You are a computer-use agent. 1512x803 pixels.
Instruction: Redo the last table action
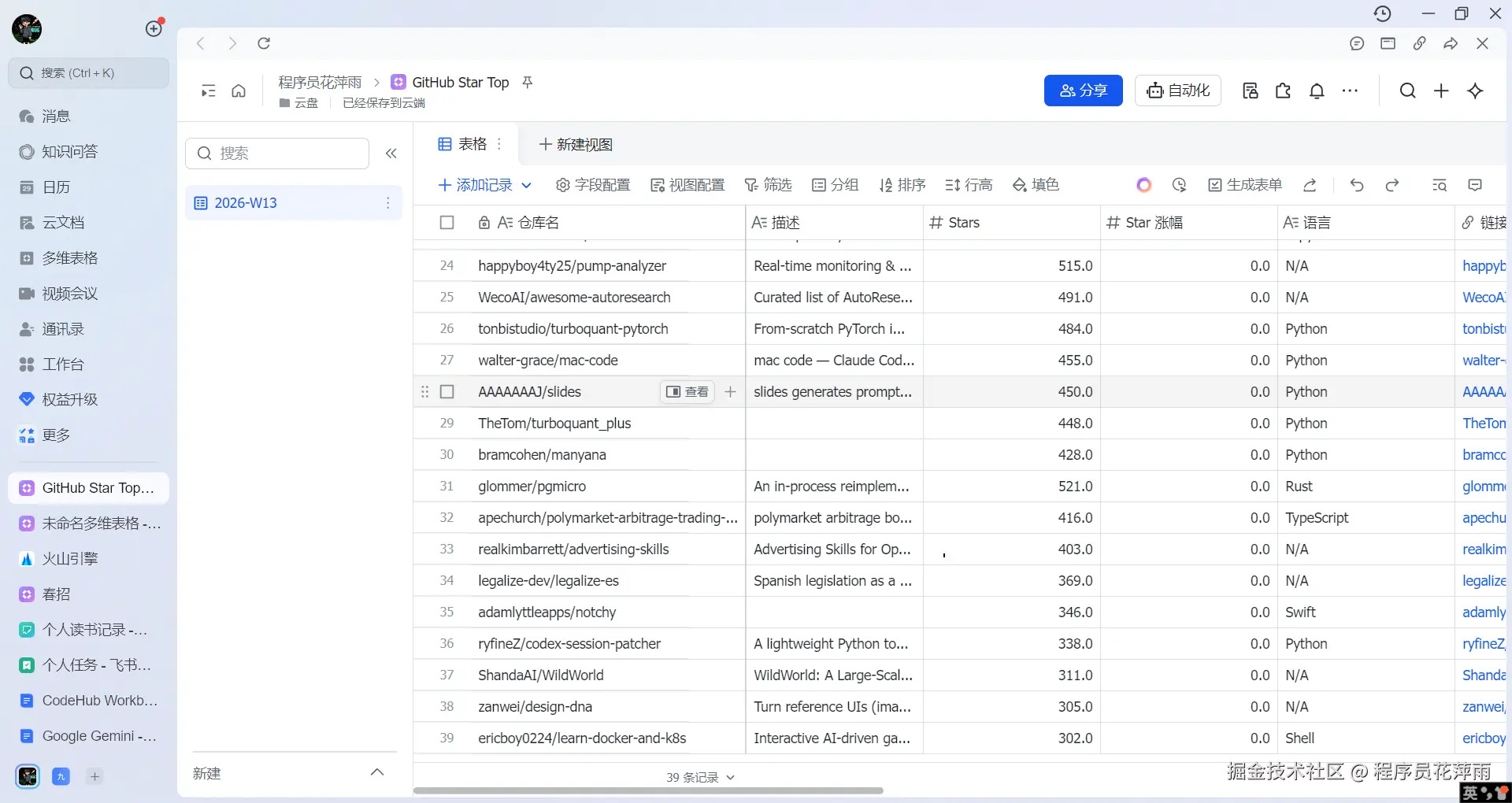[1392, 185]
